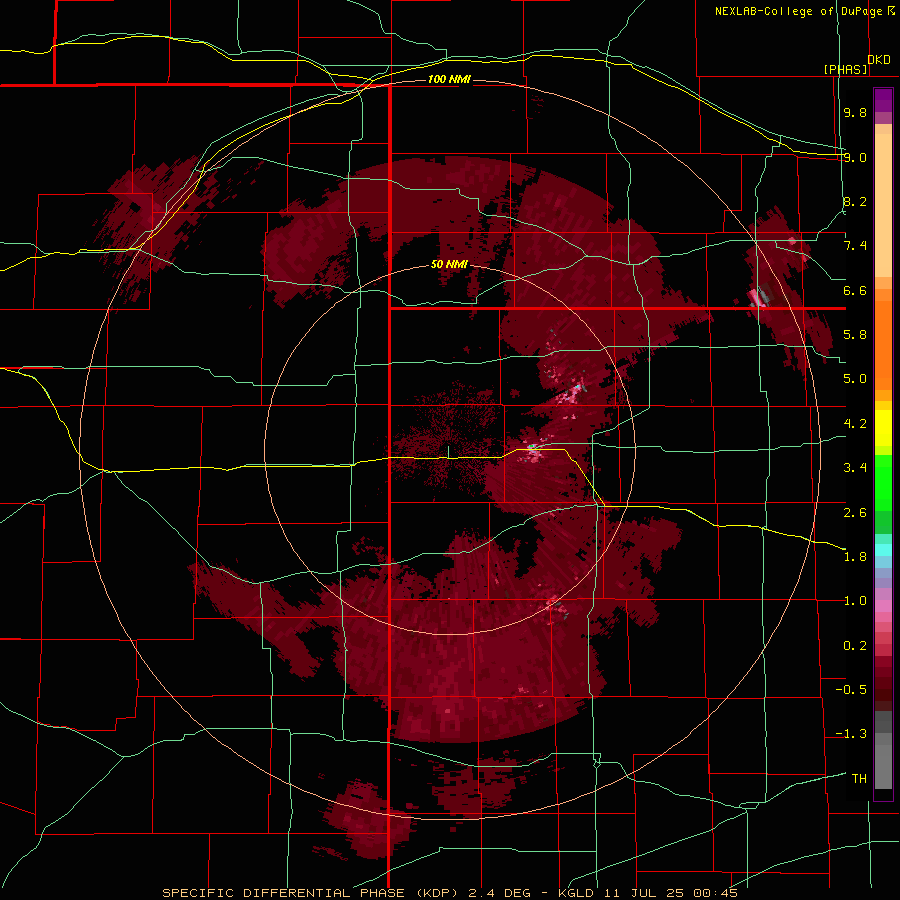Image resolution: width=900 pixels, height=900 pixels.
Task: Click the 6.6 scale value
Action: click(855, 290)
